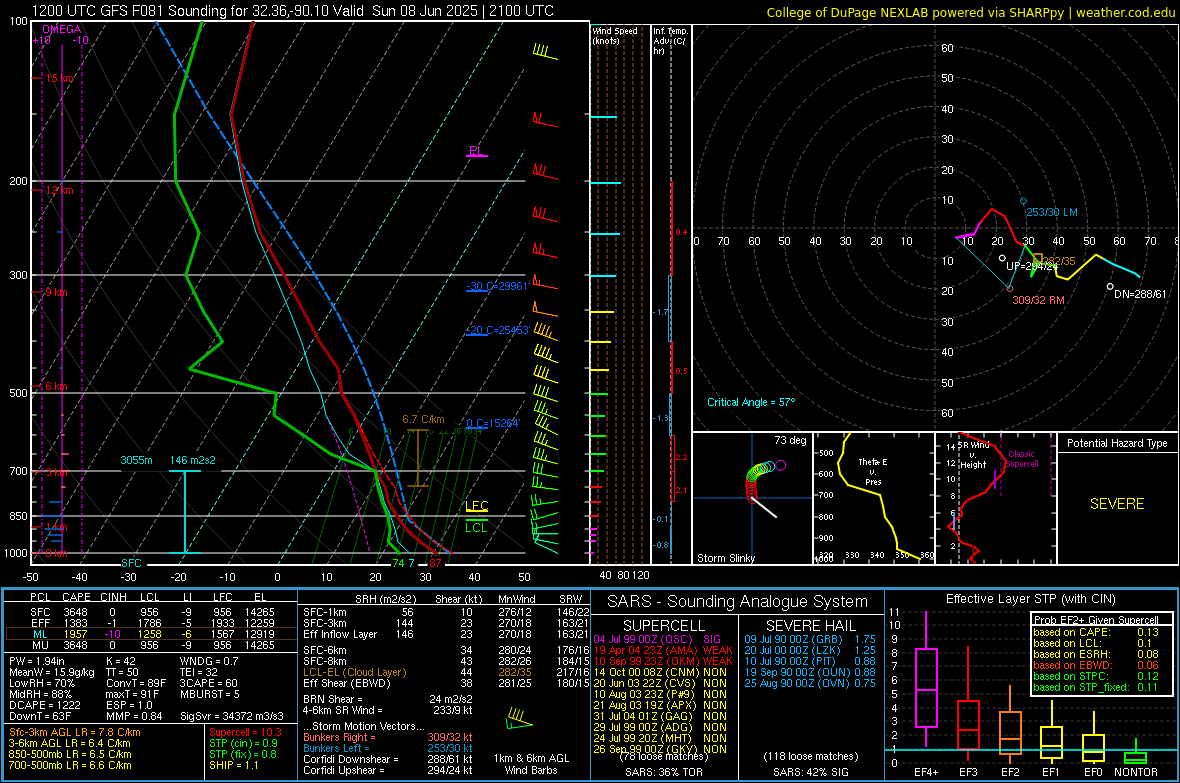Click the SEVERE hazard type text

tap(1117, 504)
